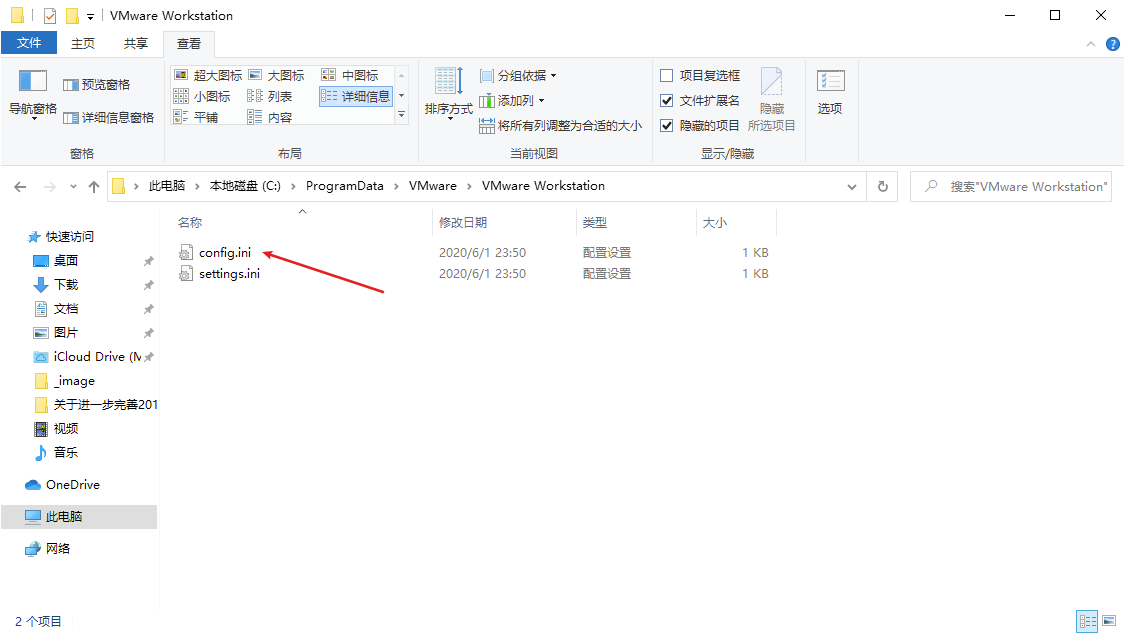Toggle File name extensions (文件扩展名) checkbox
Viewport: 1125px width, 634px height.
pyautogui.click(x=667, y=100)
